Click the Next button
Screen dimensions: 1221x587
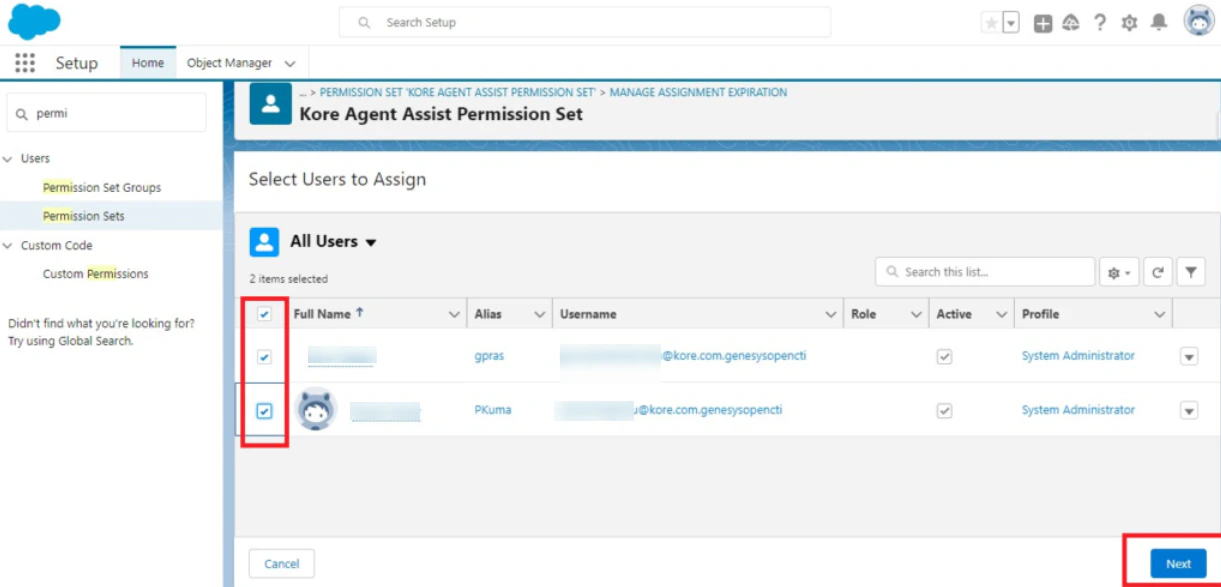click(1177, 563)
